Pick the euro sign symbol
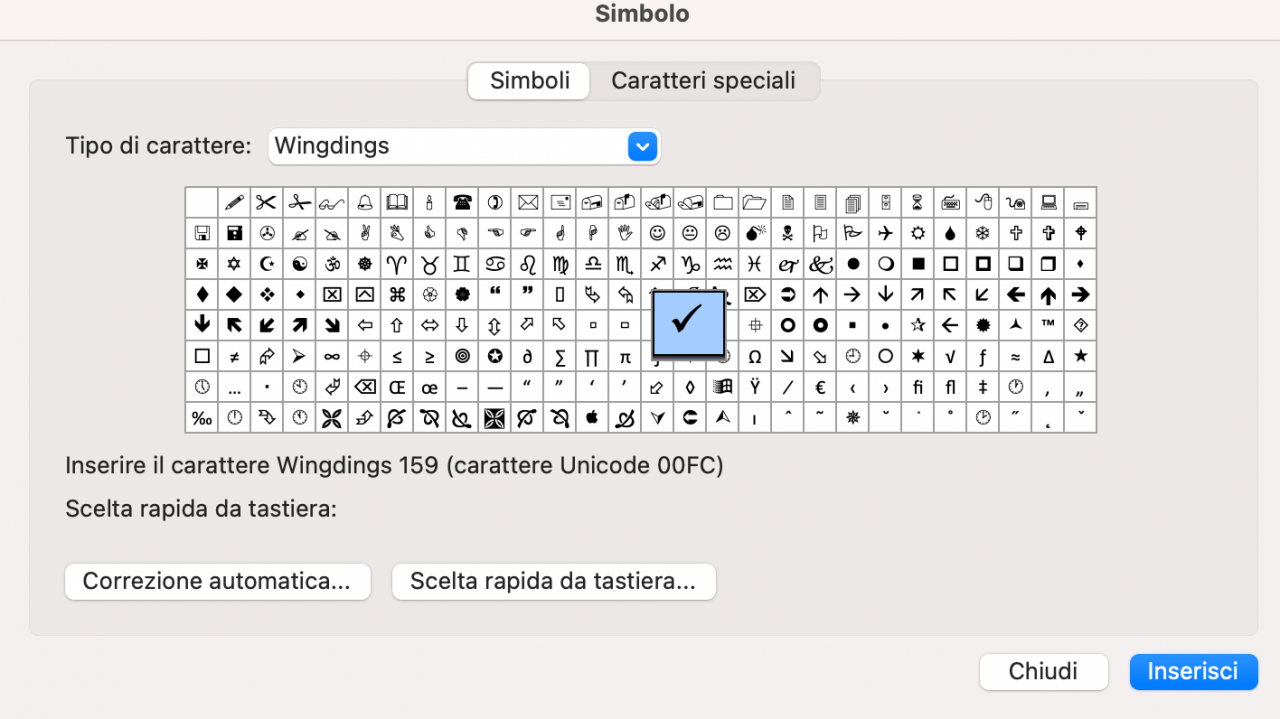The width and height of the screenshot is (1280, 719). click(x=820, y=387)
